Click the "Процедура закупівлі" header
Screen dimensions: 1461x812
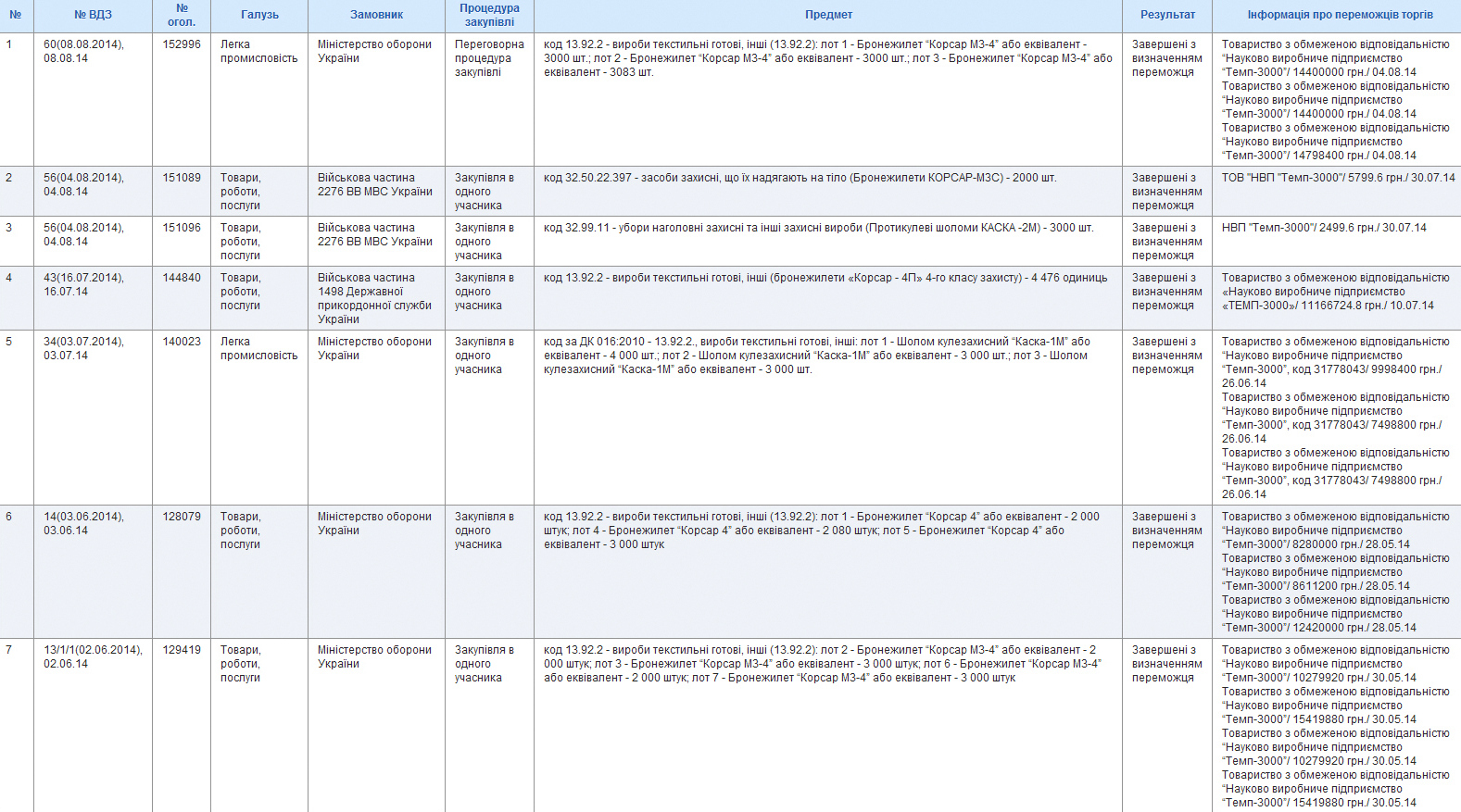489,15
